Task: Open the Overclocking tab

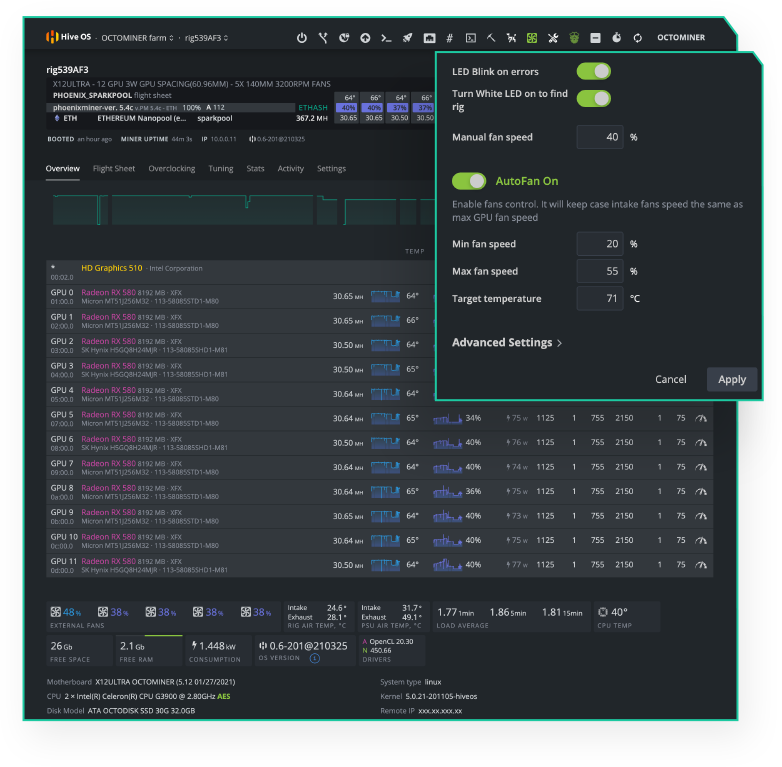Action: pos(172,169)
